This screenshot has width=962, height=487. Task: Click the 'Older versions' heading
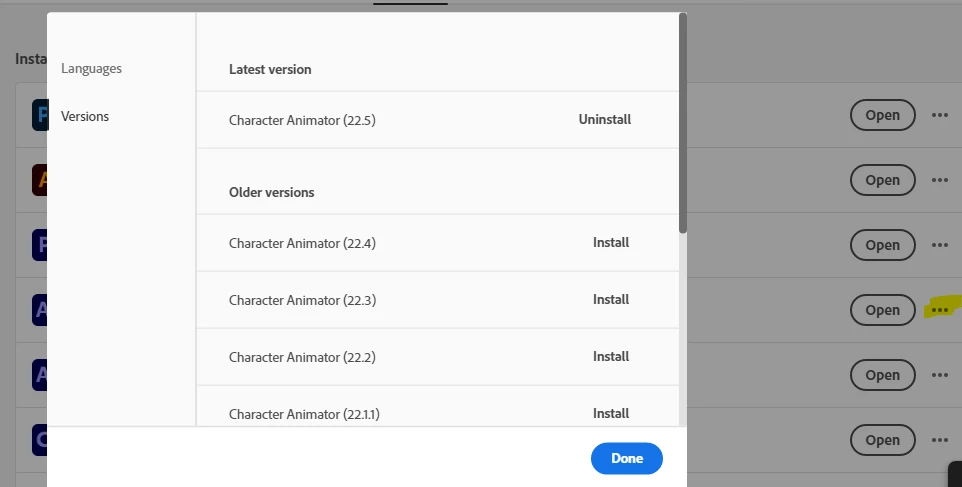271,193
